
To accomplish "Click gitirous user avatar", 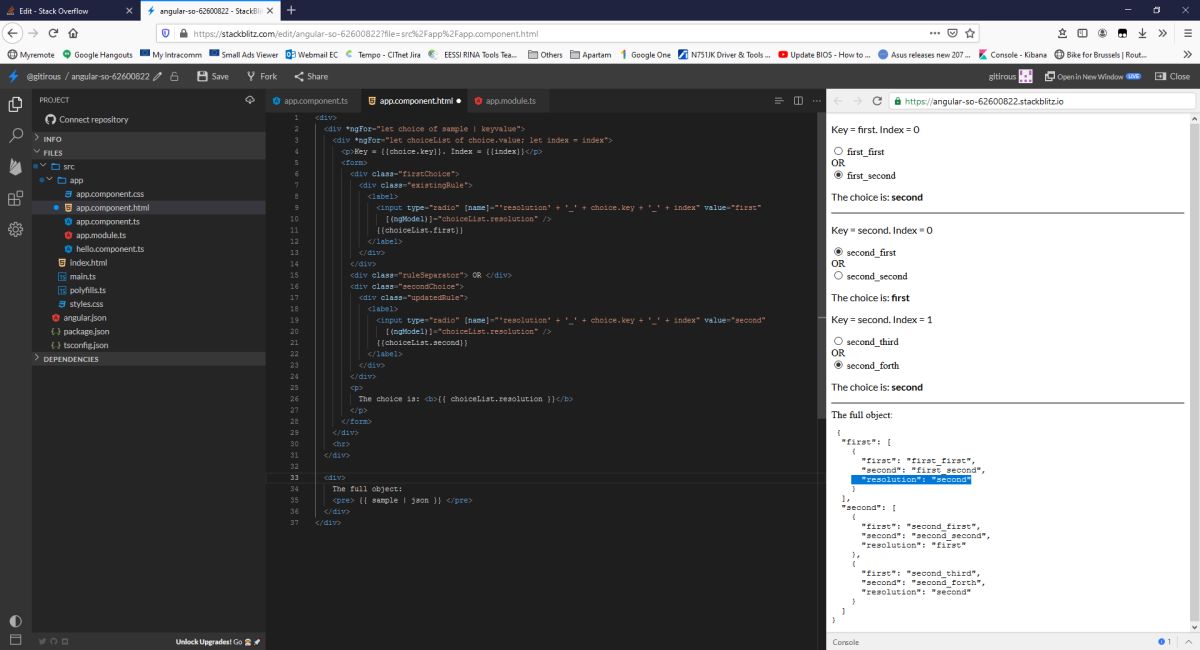I will [x=1025, y=76].
